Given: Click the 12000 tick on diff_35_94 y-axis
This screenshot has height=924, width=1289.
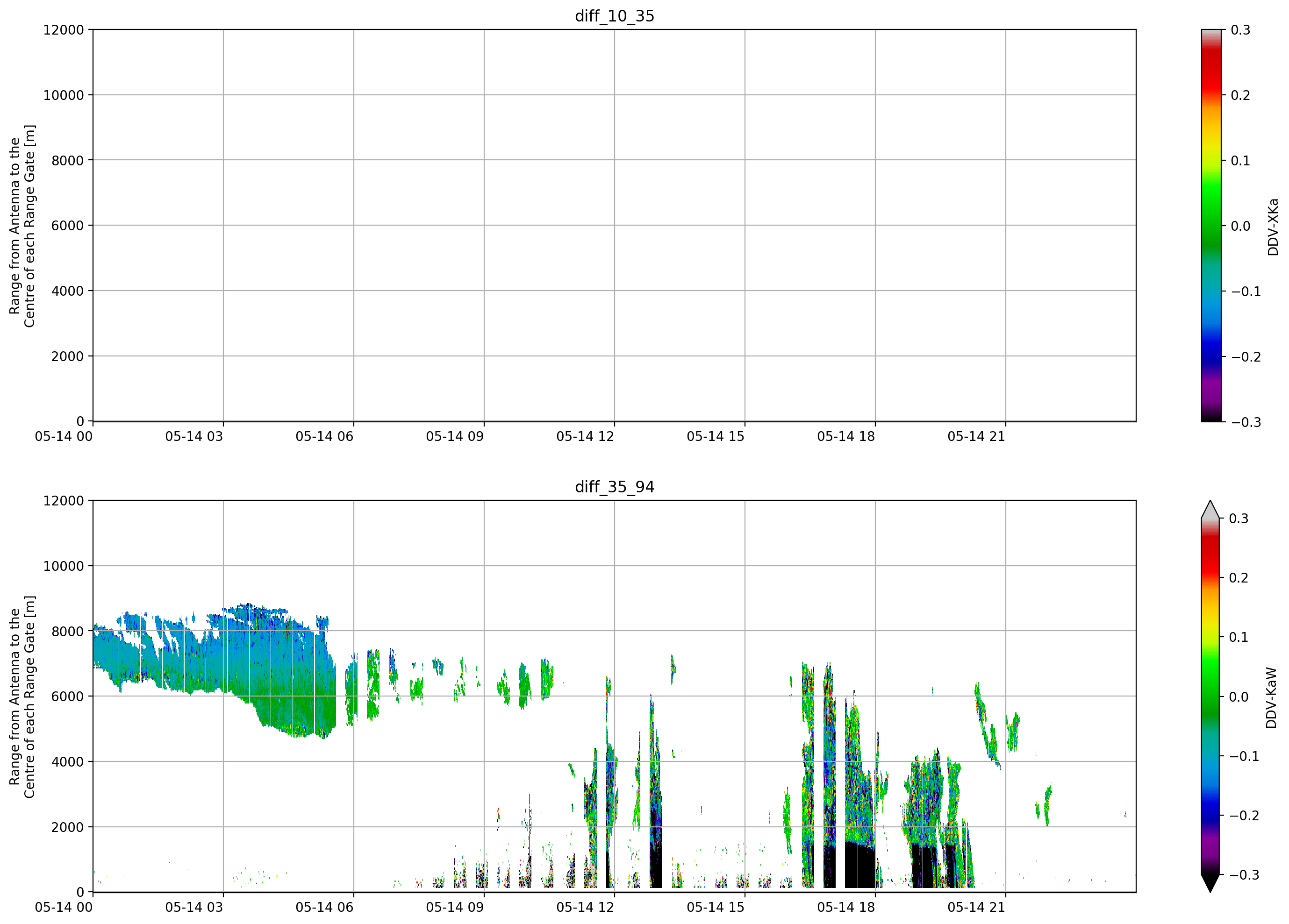Looking at the screenshot, I should click(x=64, y=500).
